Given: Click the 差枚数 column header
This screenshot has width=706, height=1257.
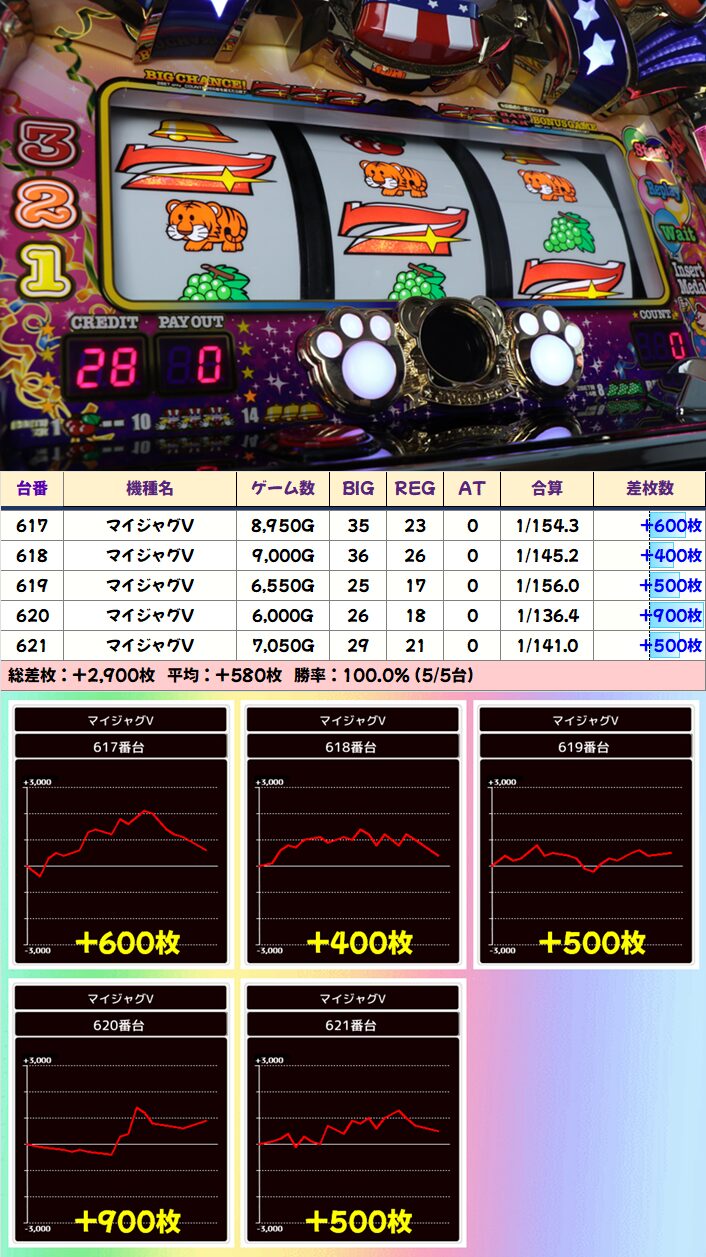Looking at the screenshot, I should point(649,488).
